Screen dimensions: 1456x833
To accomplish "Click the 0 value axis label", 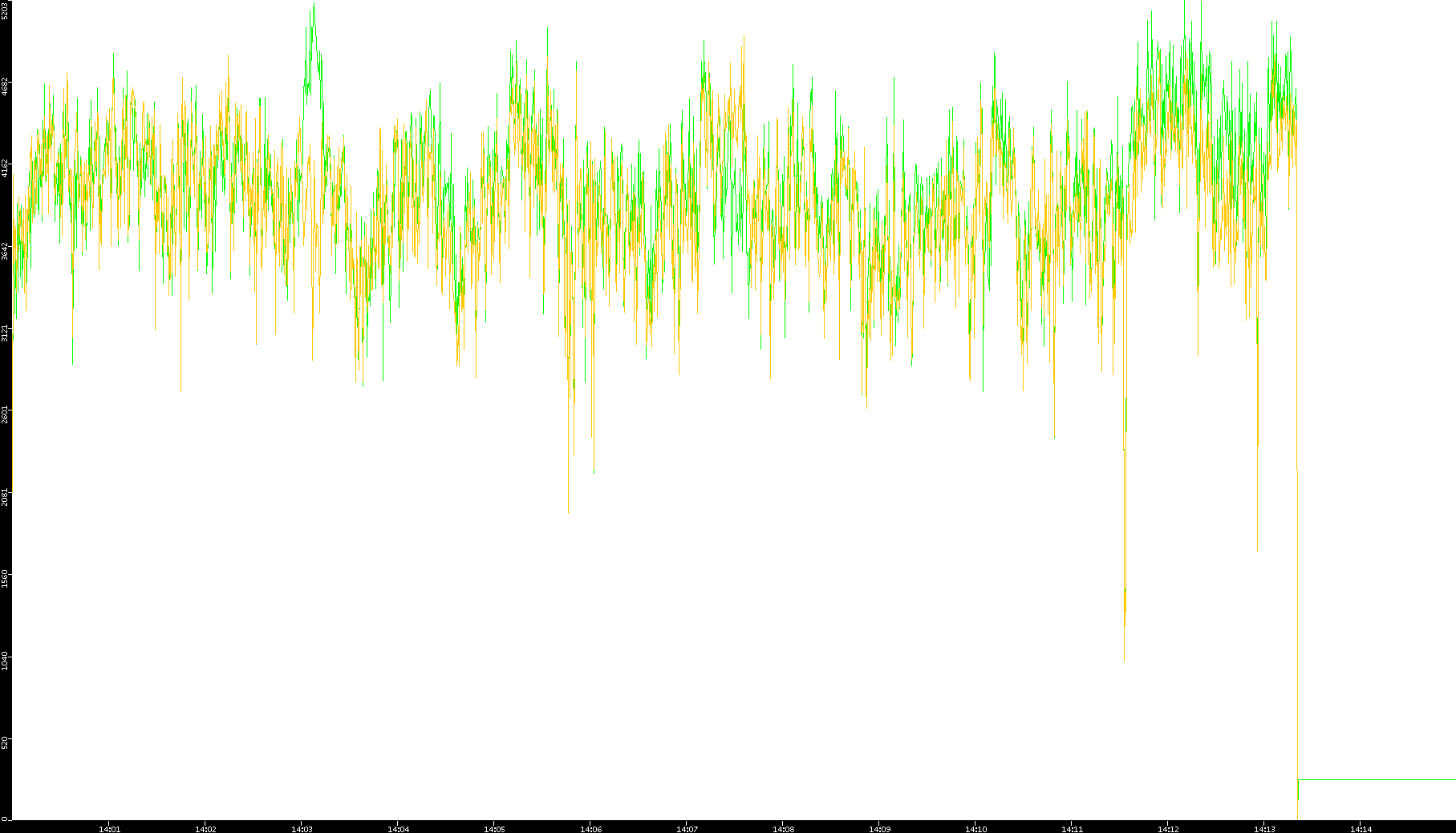I will 5,818.
